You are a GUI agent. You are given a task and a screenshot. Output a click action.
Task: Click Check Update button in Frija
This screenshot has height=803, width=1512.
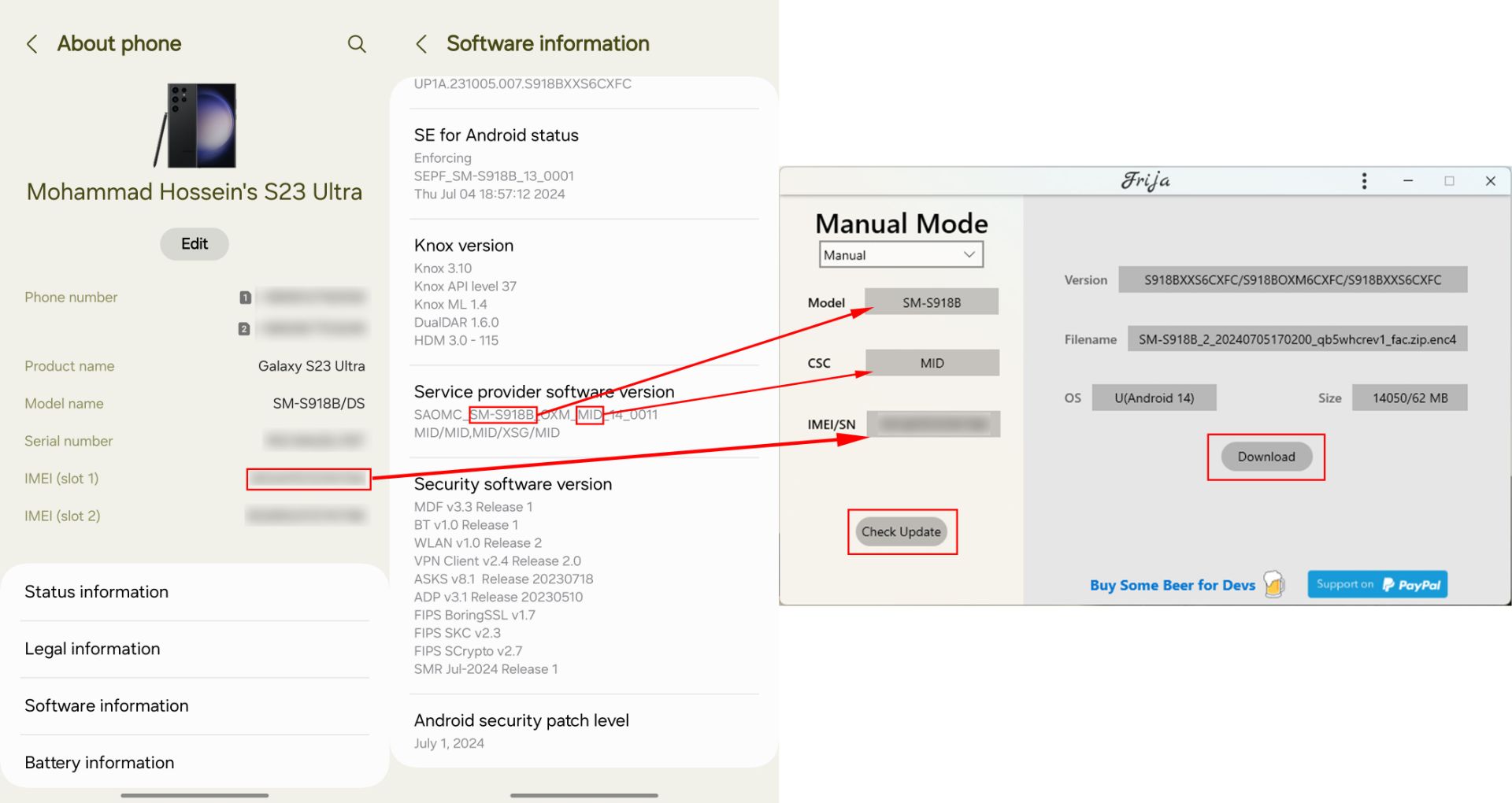pos(902,531)
